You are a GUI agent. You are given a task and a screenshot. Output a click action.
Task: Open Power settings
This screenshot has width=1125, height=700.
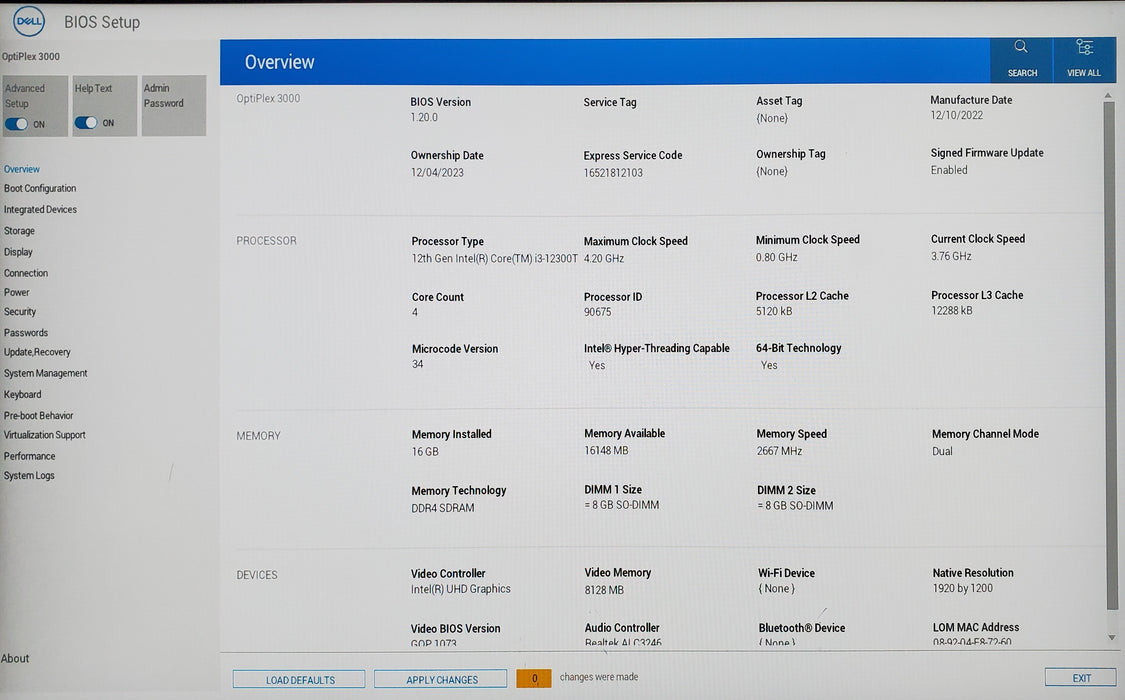[17, 293]
